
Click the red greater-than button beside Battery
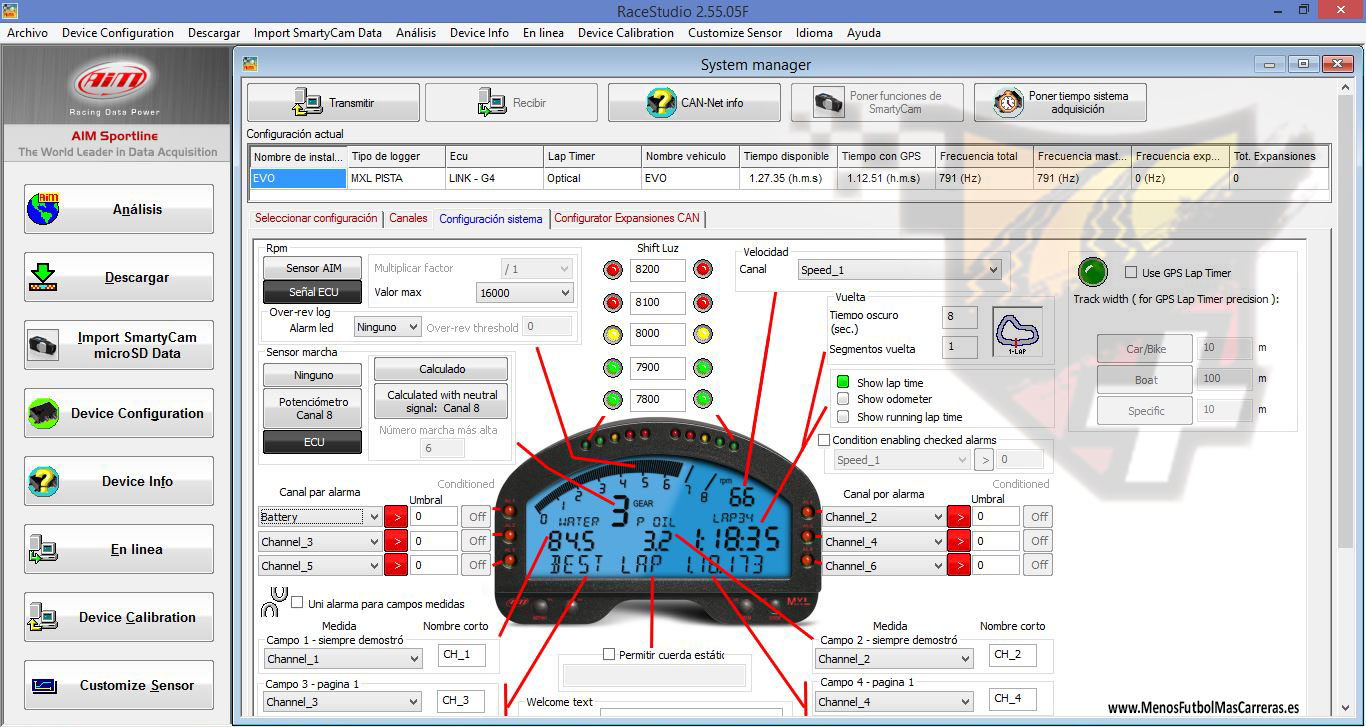pos(395,517)
